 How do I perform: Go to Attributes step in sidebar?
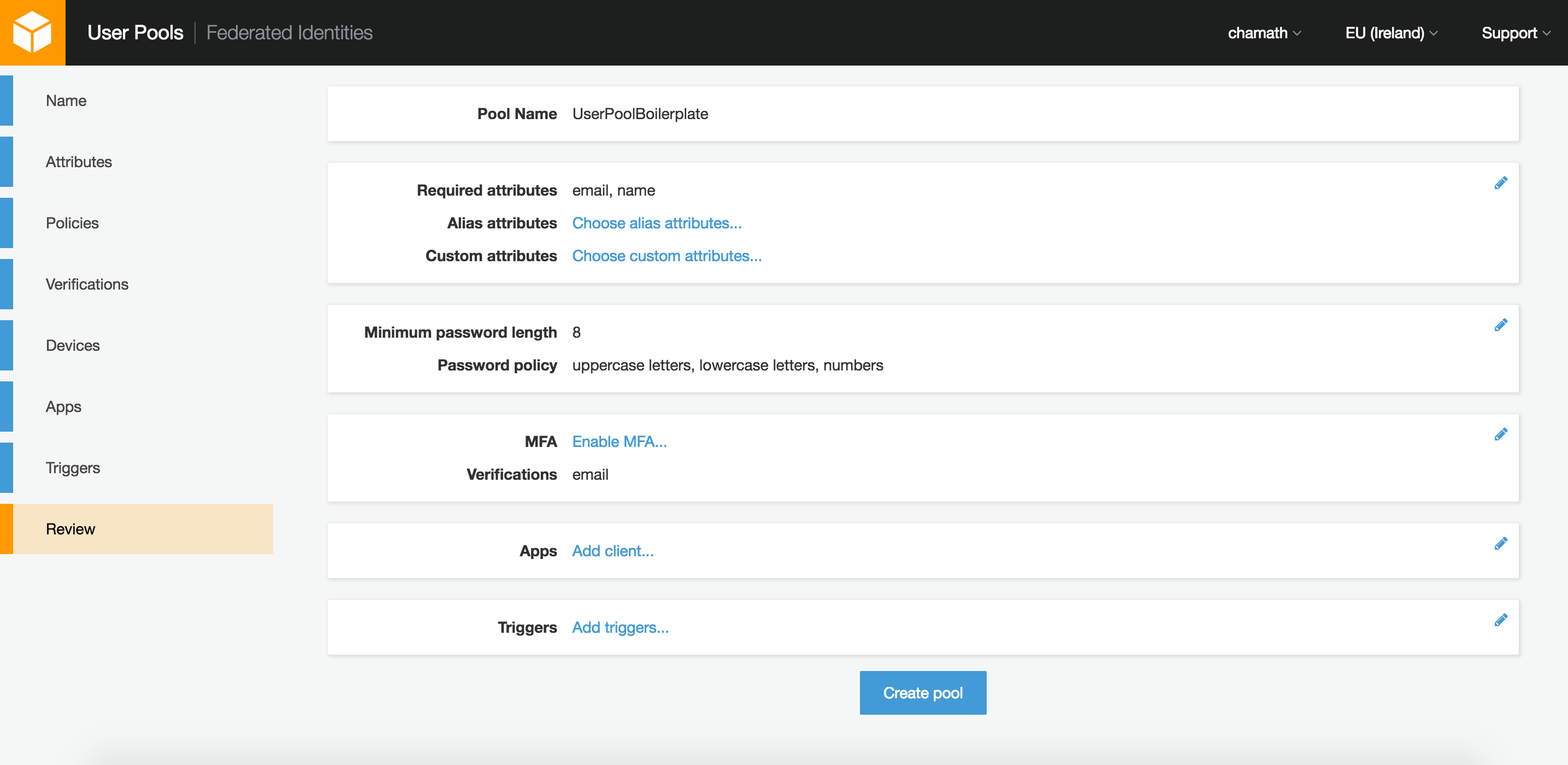79,162
